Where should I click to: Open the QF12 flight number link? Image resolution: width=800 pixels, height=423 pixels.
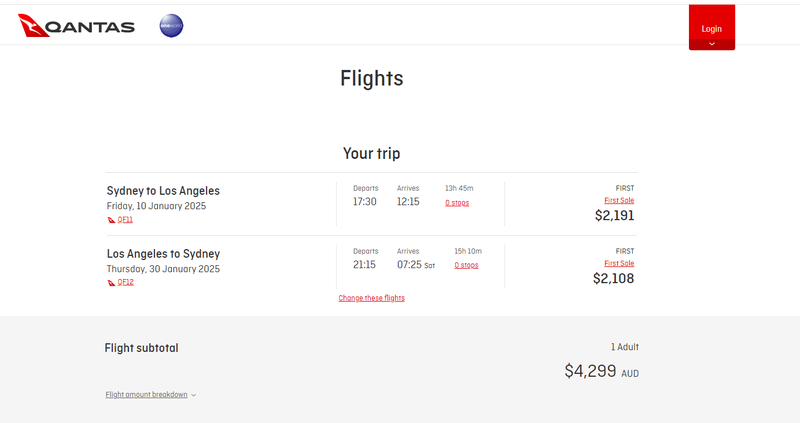coord(125,282)
